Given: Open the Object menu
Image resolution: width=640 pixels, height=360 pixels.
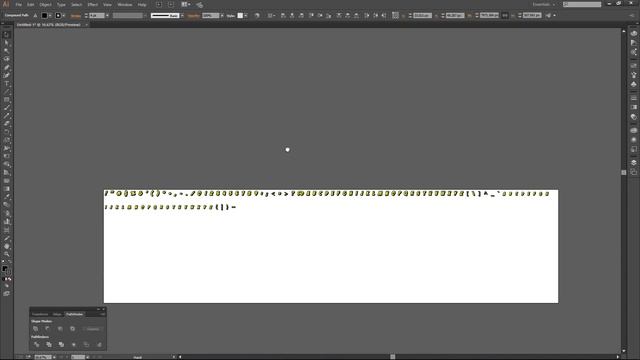Looking at the screenshot, I should click(45, 4).
